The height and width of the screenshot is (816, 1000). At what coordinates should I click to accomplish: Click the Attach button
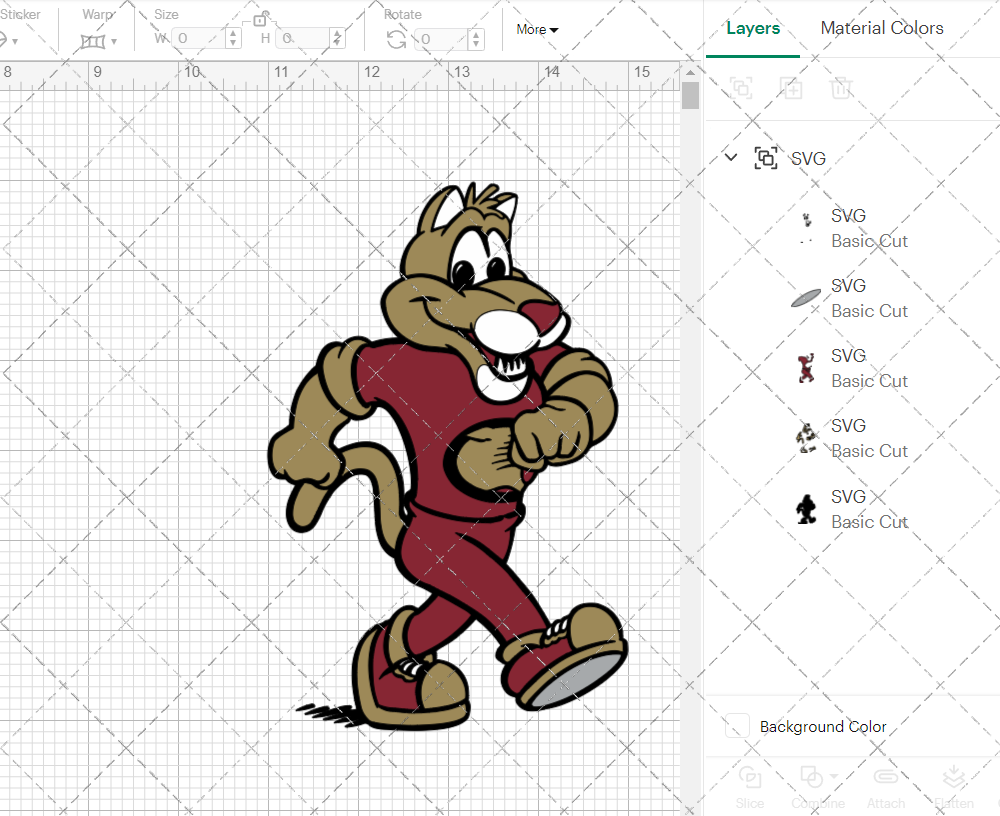click(x=886, y=788)
